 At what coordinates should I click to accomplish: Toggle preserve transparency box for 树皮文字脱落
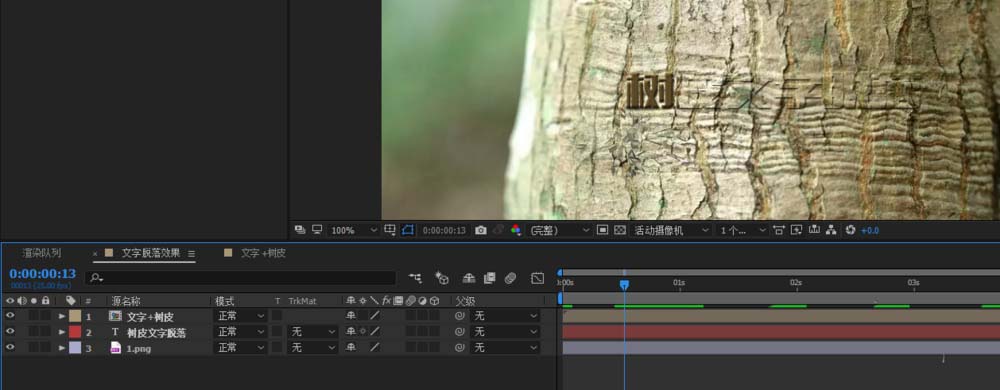point(277,332)
